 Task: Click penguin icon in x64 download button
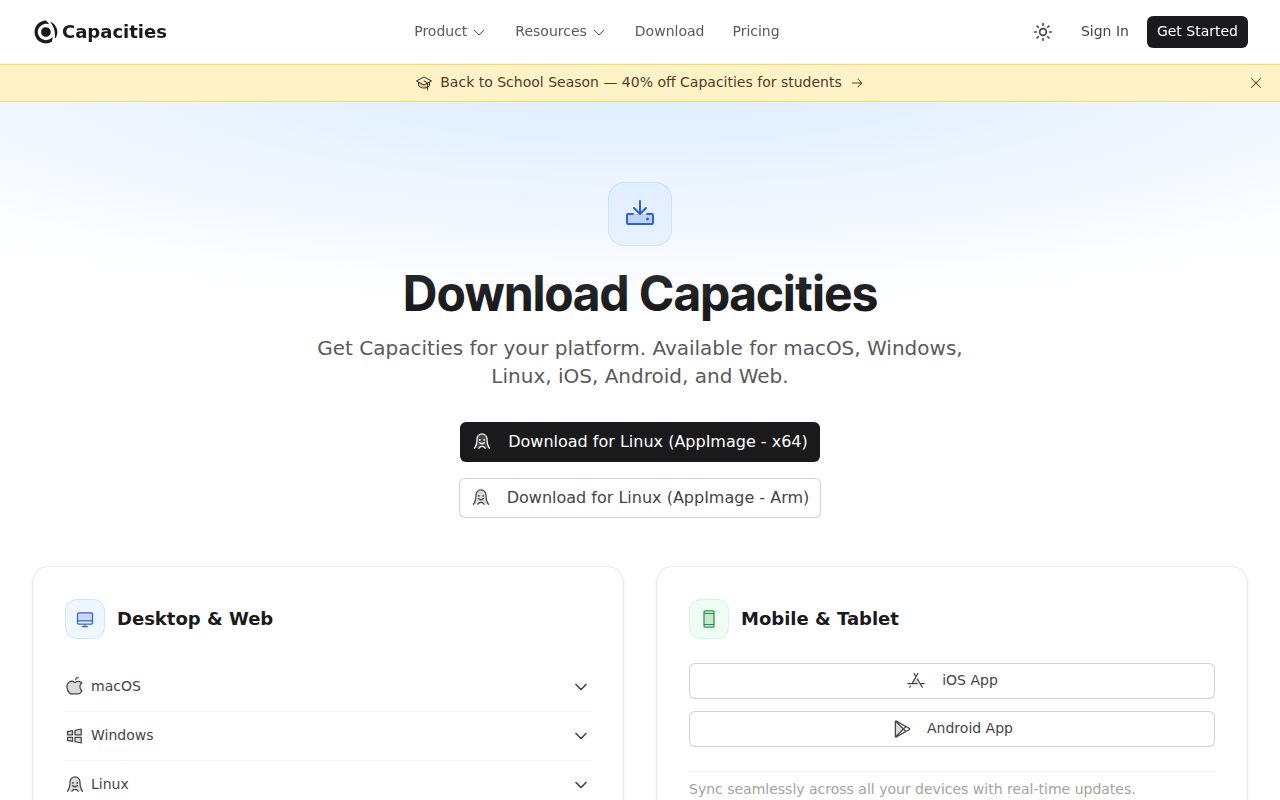tap(482, 442)
